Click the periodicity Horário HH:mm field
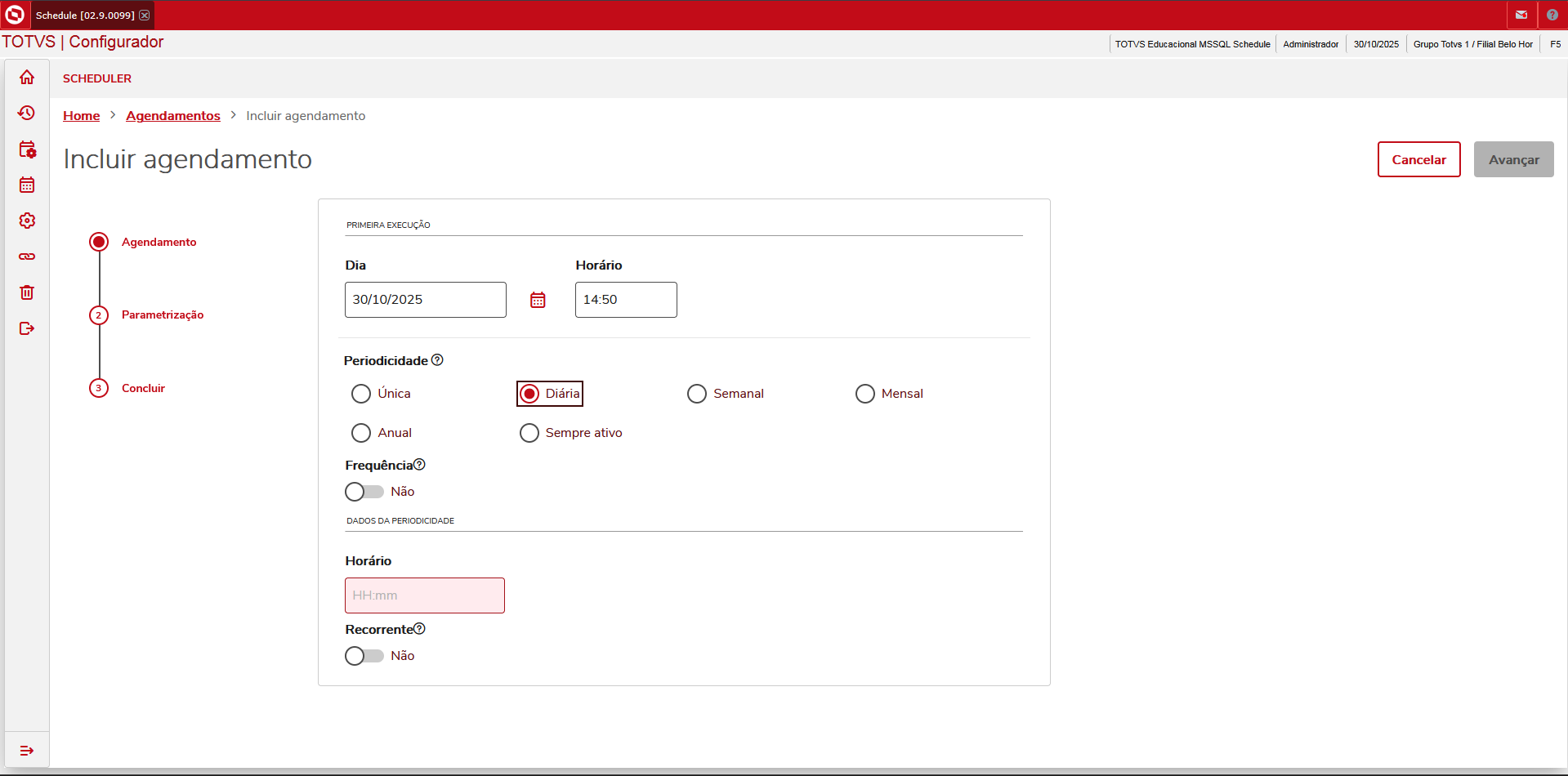 point(425,595)
